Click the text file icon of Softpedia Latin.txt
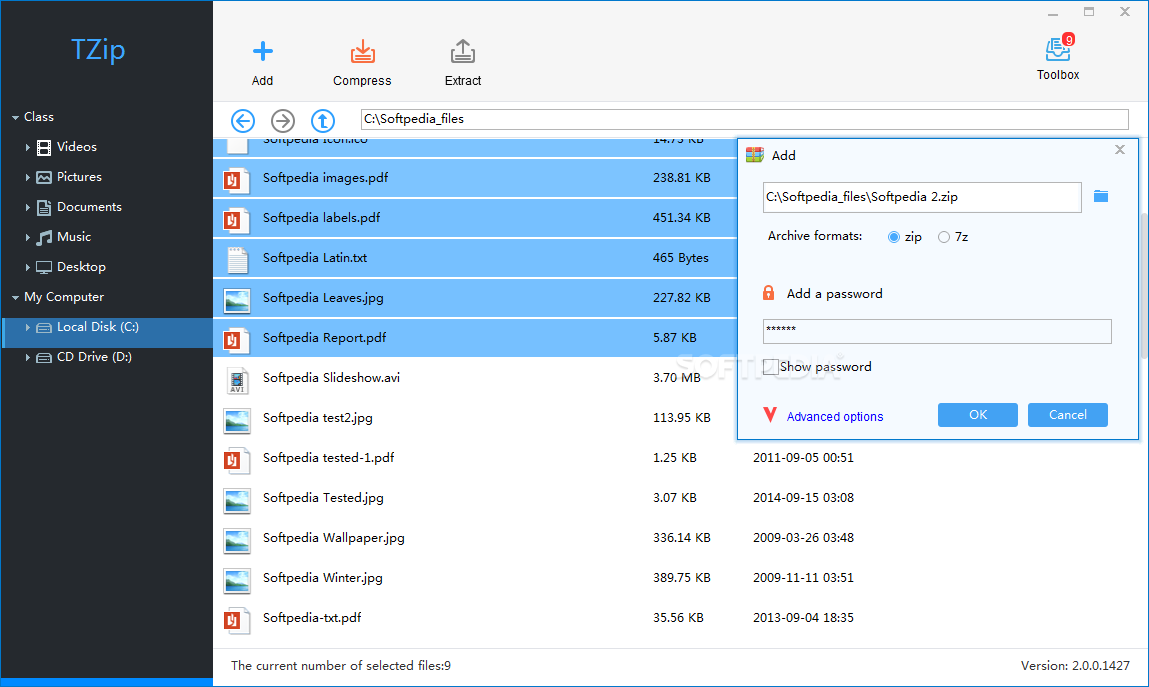The height and width of the screenshot is (687, 1149). (x=237, y=259)
